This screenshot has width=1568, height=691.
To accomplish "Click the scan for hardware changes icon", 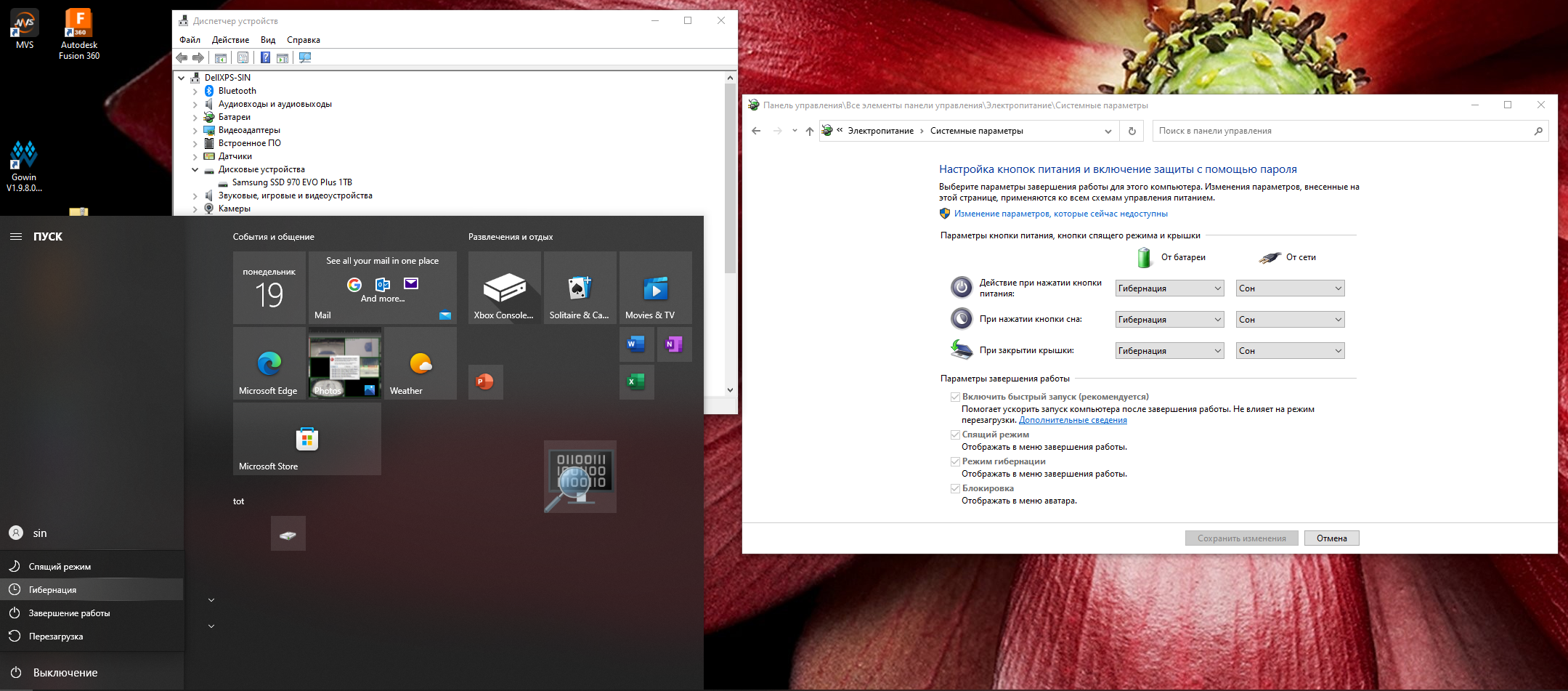I will [305, 58].
